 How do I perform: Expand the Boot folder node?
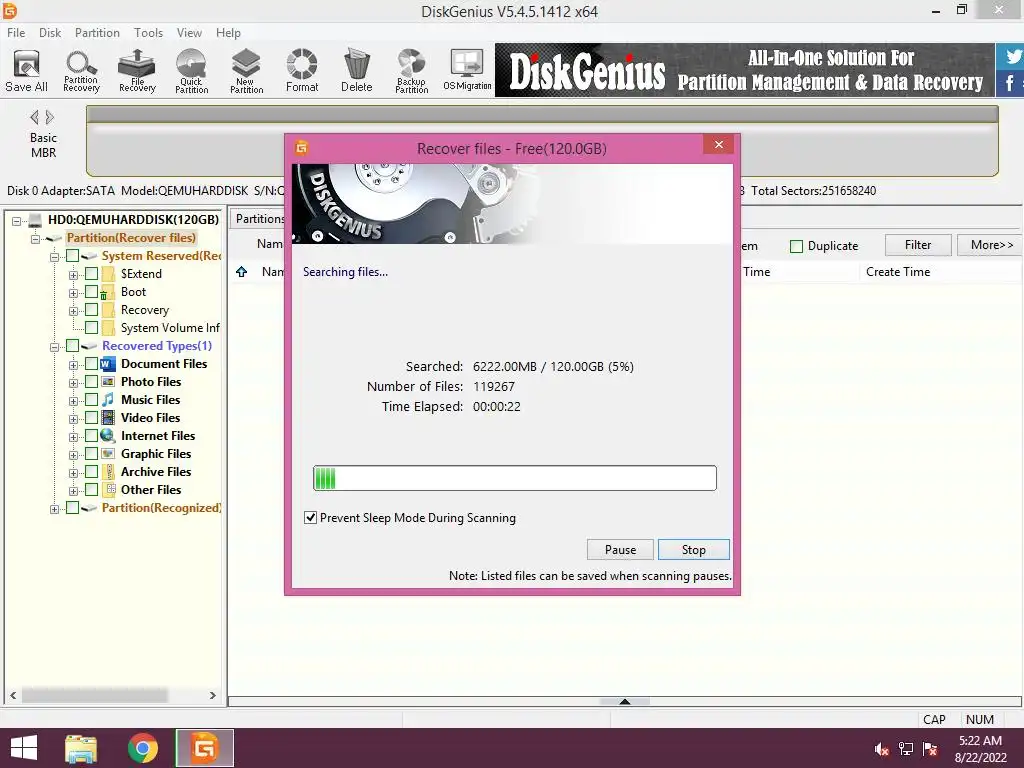(x=73, y=293)
